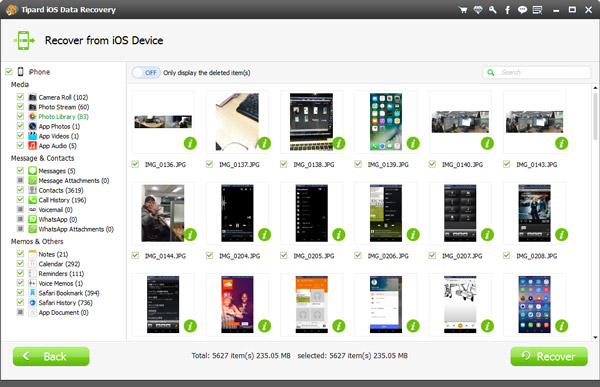The width and height of the screenshot is (600, 387).
Task: Show info for IMG_0138.JPG thumbnail
Action: pos(339,143)
